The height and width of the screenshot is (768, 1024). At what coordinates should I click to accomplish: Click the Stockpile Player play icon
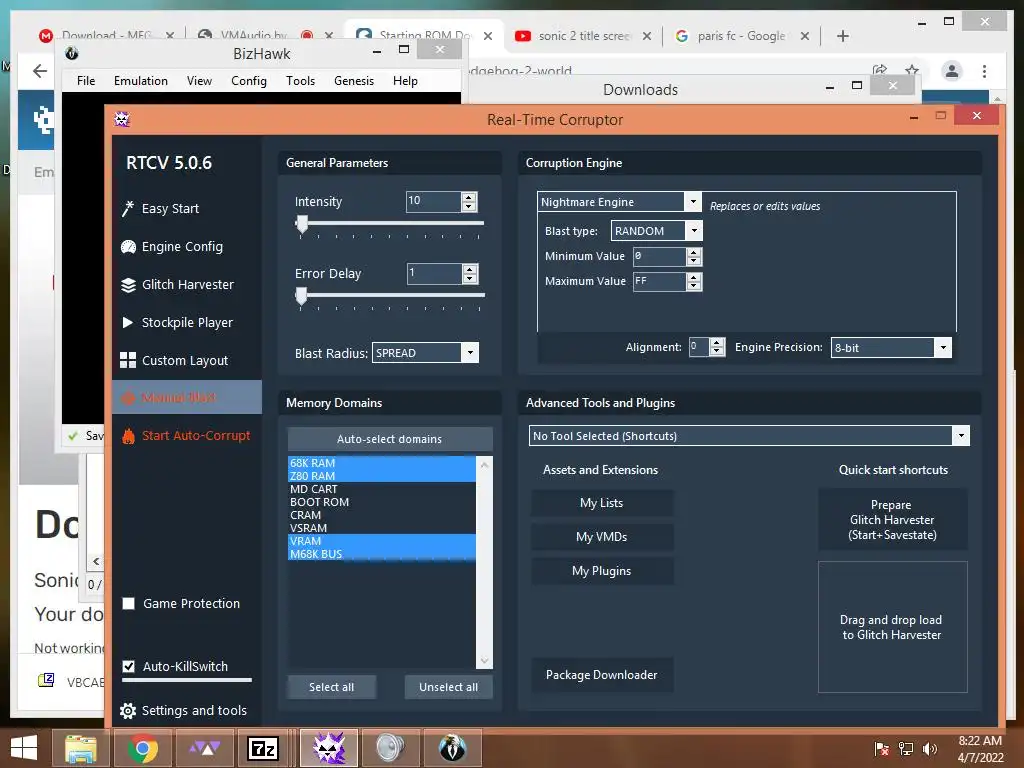click(x=128, y=323)
